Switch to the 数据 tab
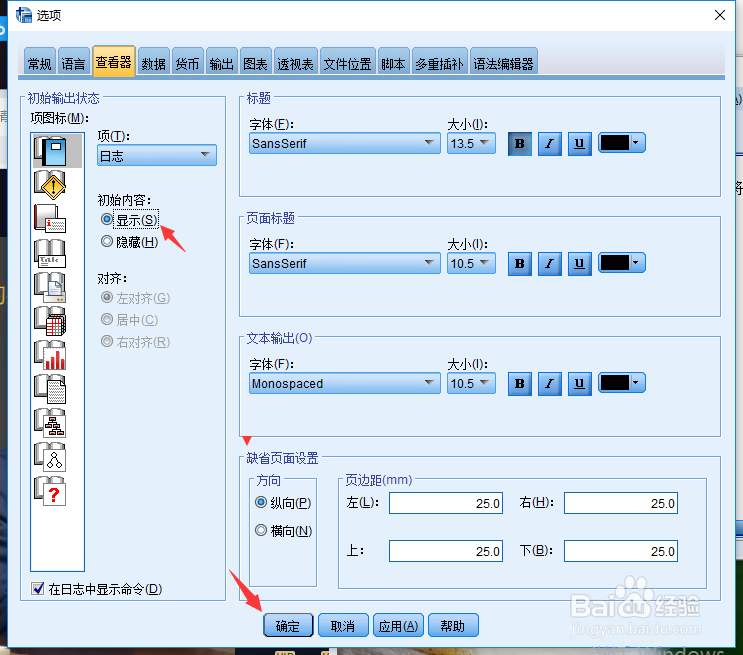The image size is (743, 655). coord(154,63)
